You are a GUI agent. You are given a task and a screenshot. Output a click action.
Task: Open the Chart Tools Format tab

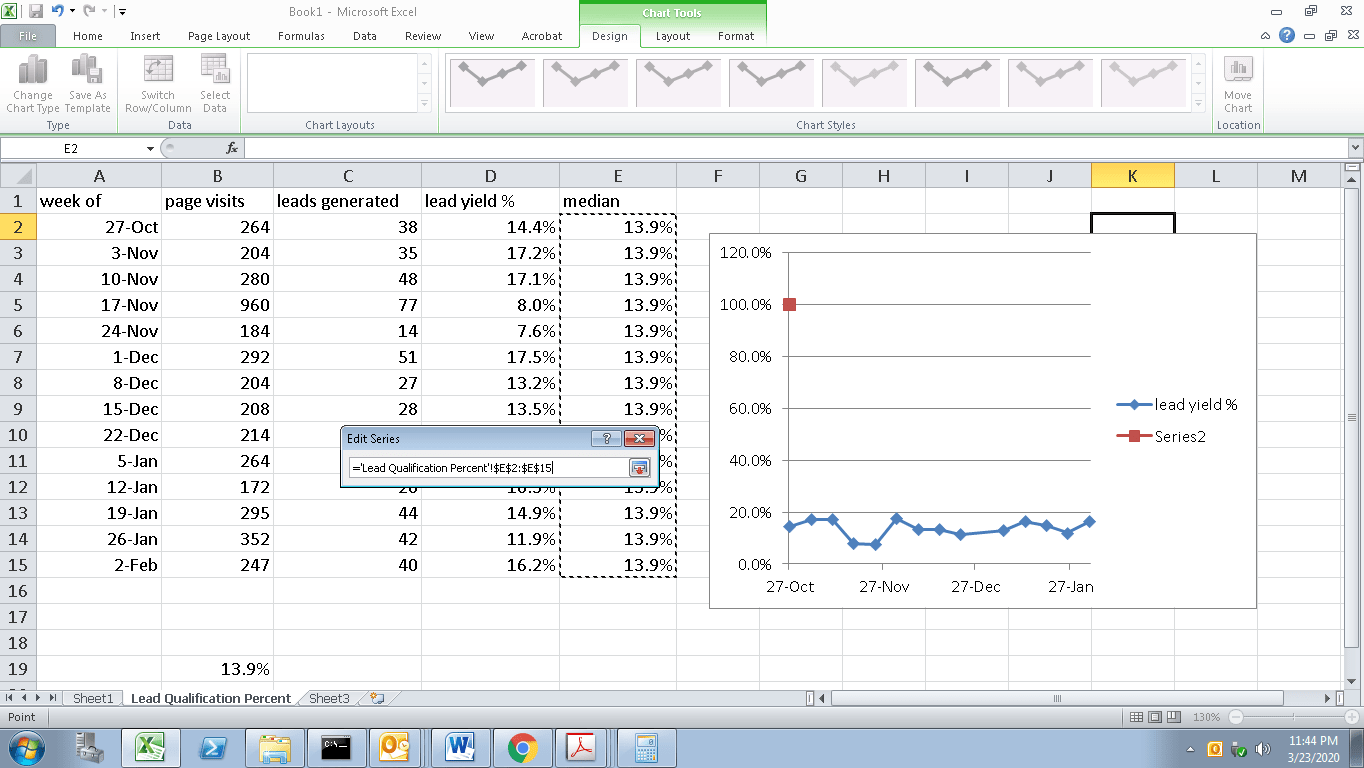coord(736,35)
